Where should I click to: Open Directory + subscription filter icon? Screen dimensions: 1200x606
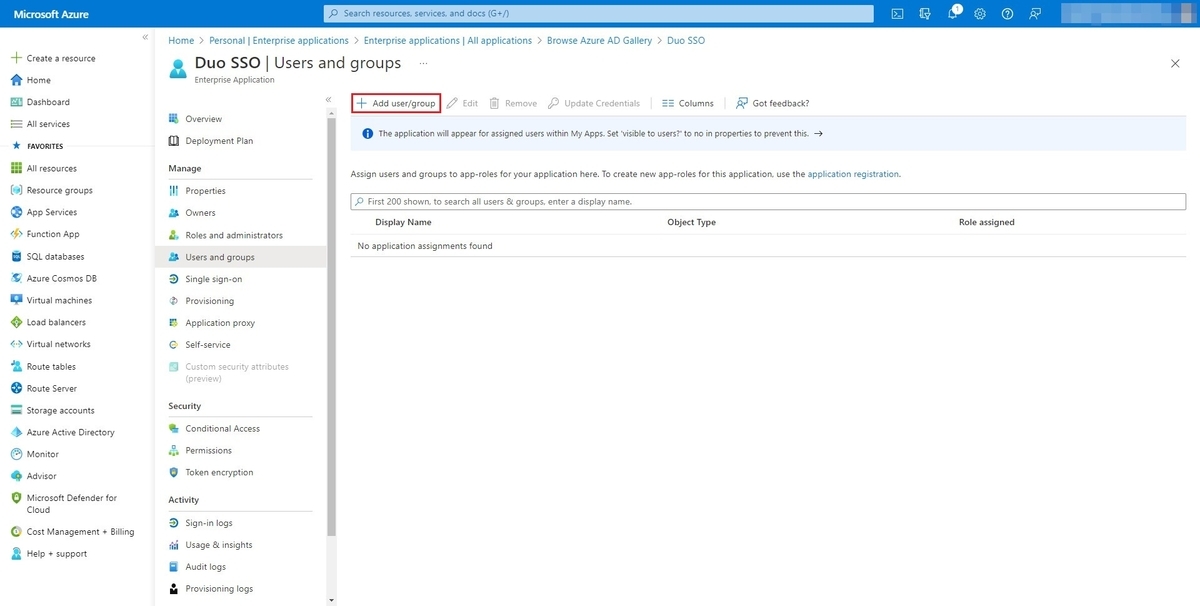point(925,13)
